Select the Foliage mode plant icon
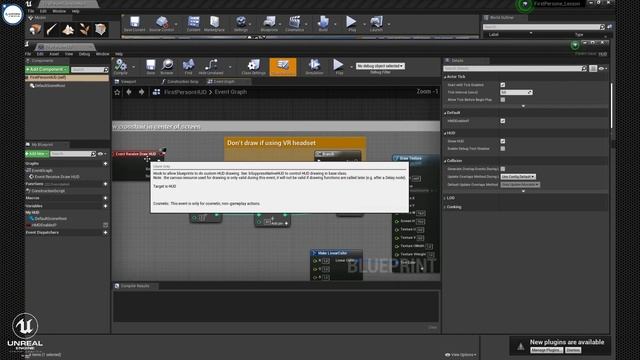640x360 pixels. coord(84,29)
